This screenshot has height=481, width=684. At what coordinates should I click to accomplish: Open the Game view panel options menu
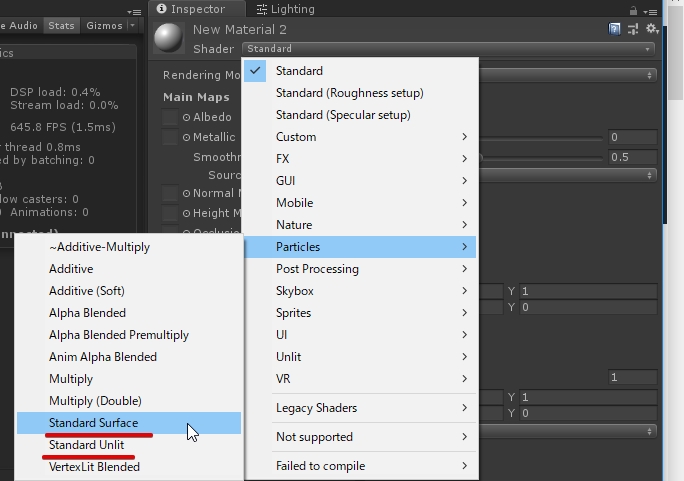pyautogui.click(x=134, y=12)
